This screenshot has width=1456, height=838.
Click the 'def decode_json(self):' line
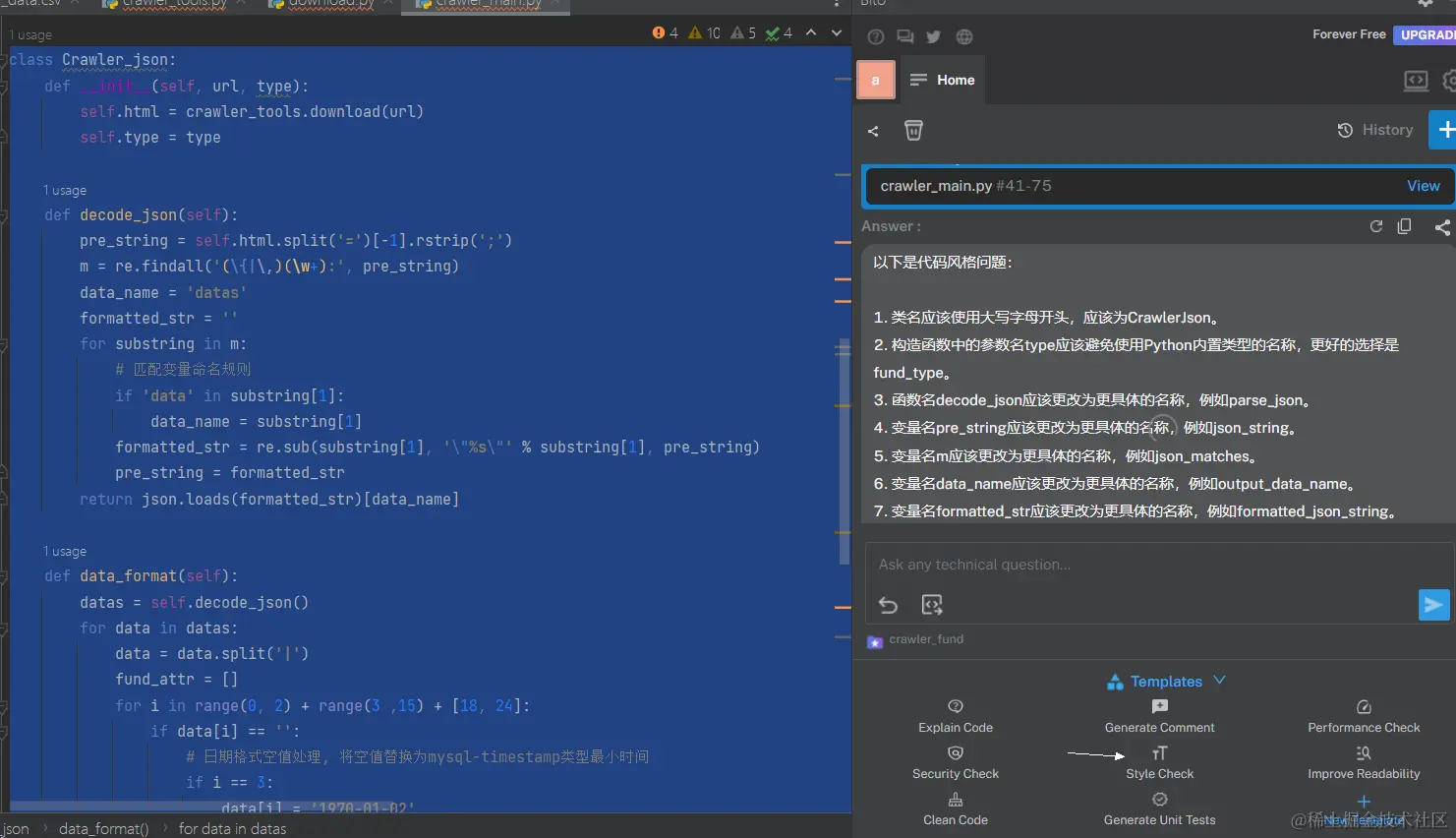click(x=141, y=215)
